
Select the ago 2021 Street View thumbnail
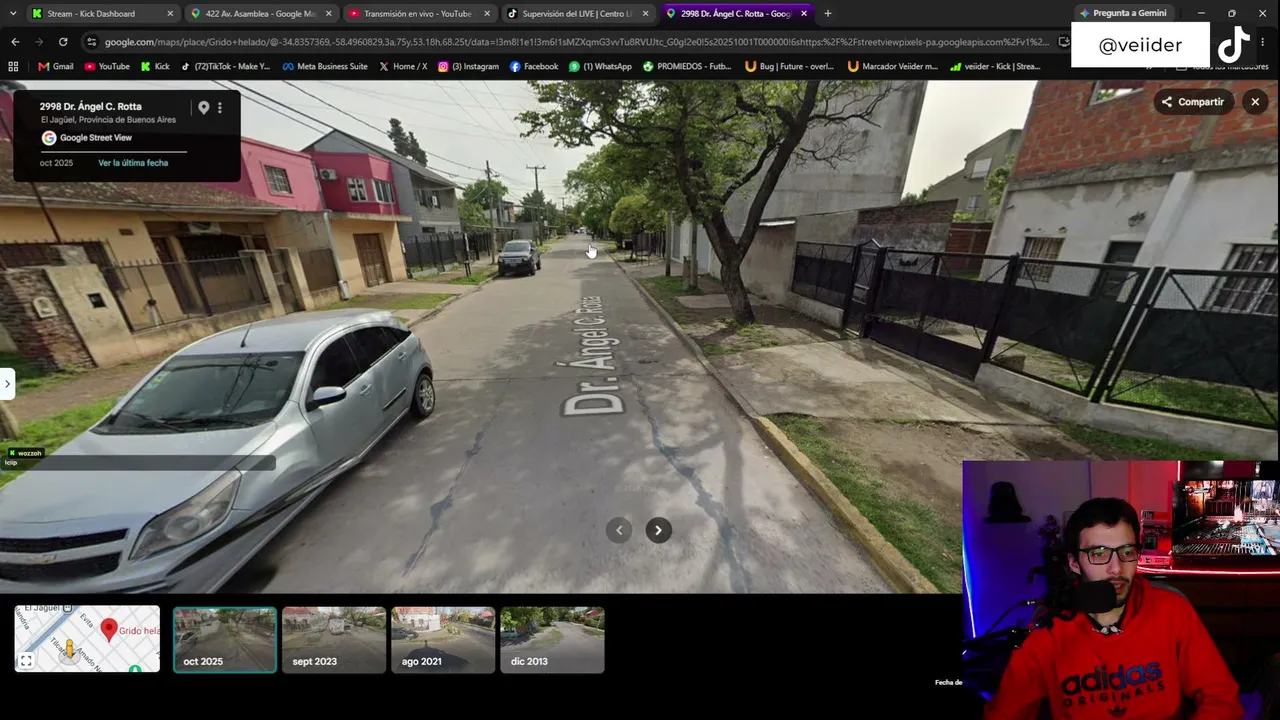[x=443, y=640]
